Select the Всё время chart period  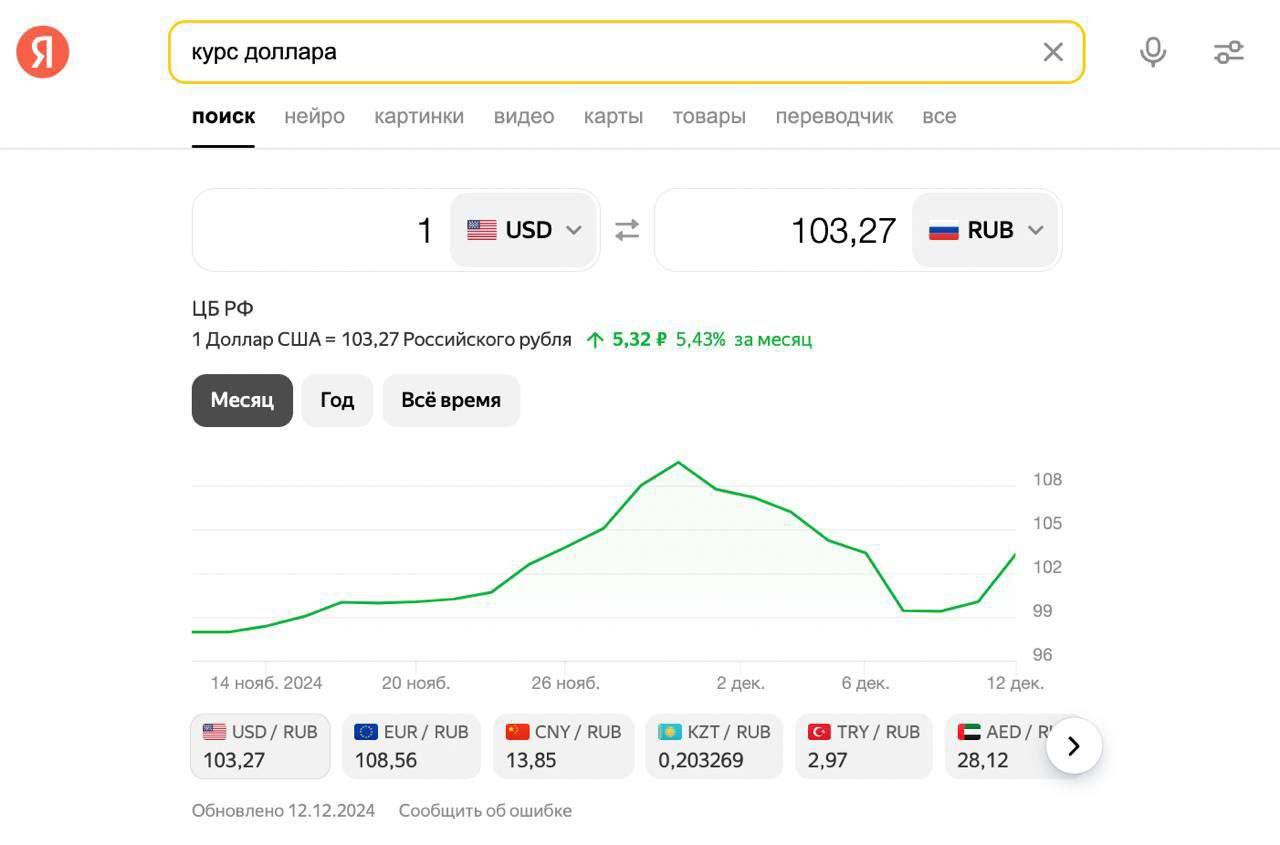pos(451,400)
